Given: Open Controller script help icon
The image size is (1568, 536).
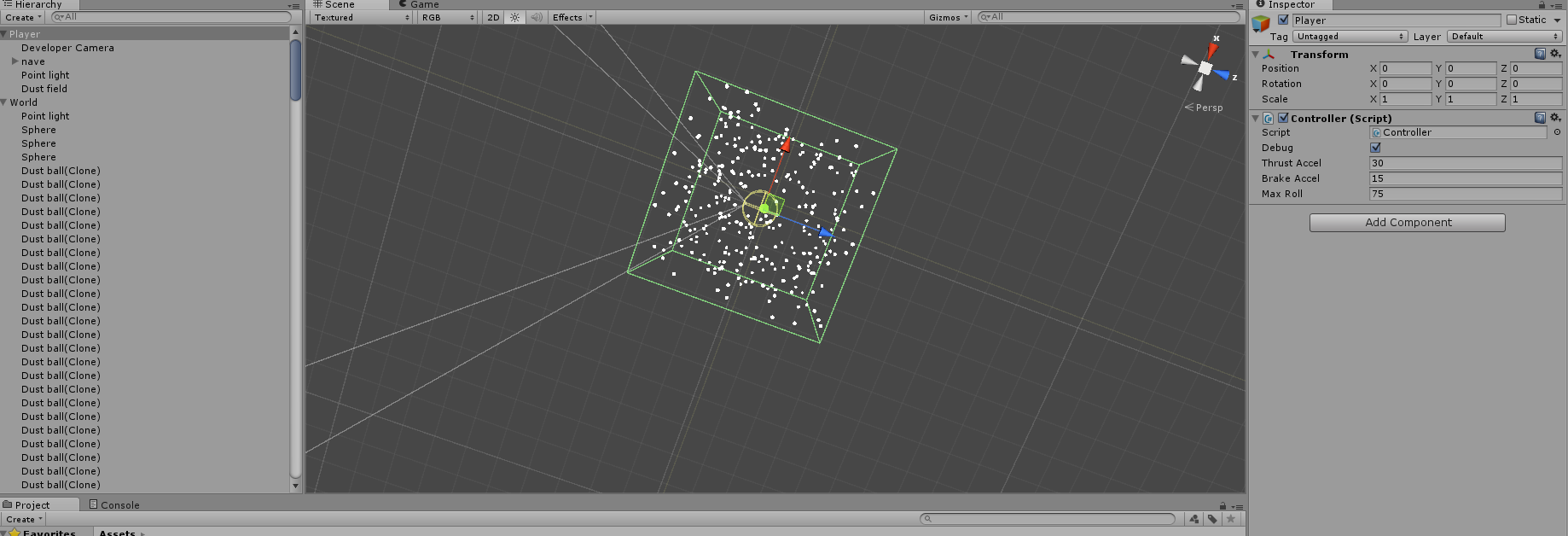Looking at the screenshot, I should (1540, 118).
